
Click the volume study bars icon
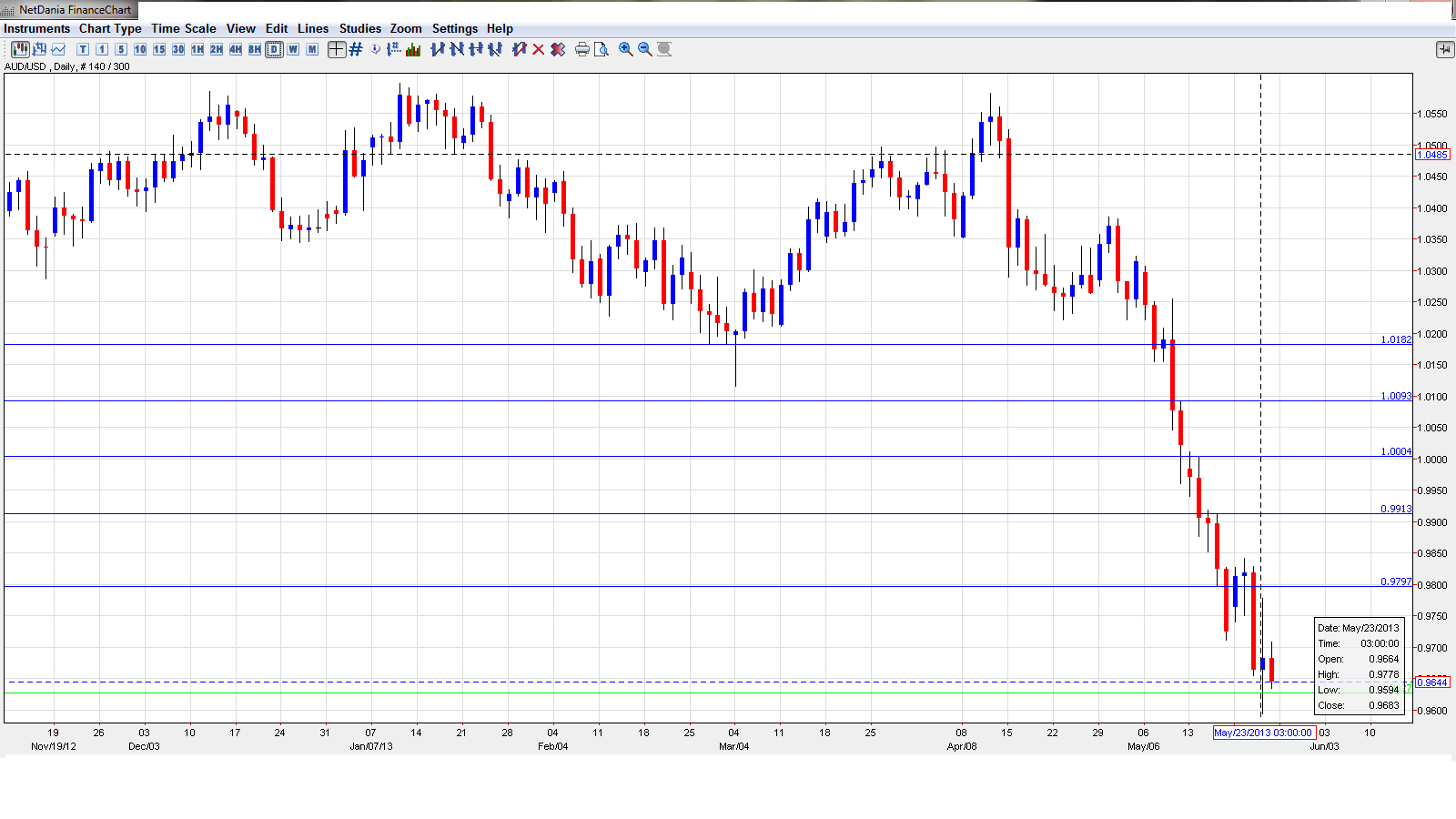point(413,49)
